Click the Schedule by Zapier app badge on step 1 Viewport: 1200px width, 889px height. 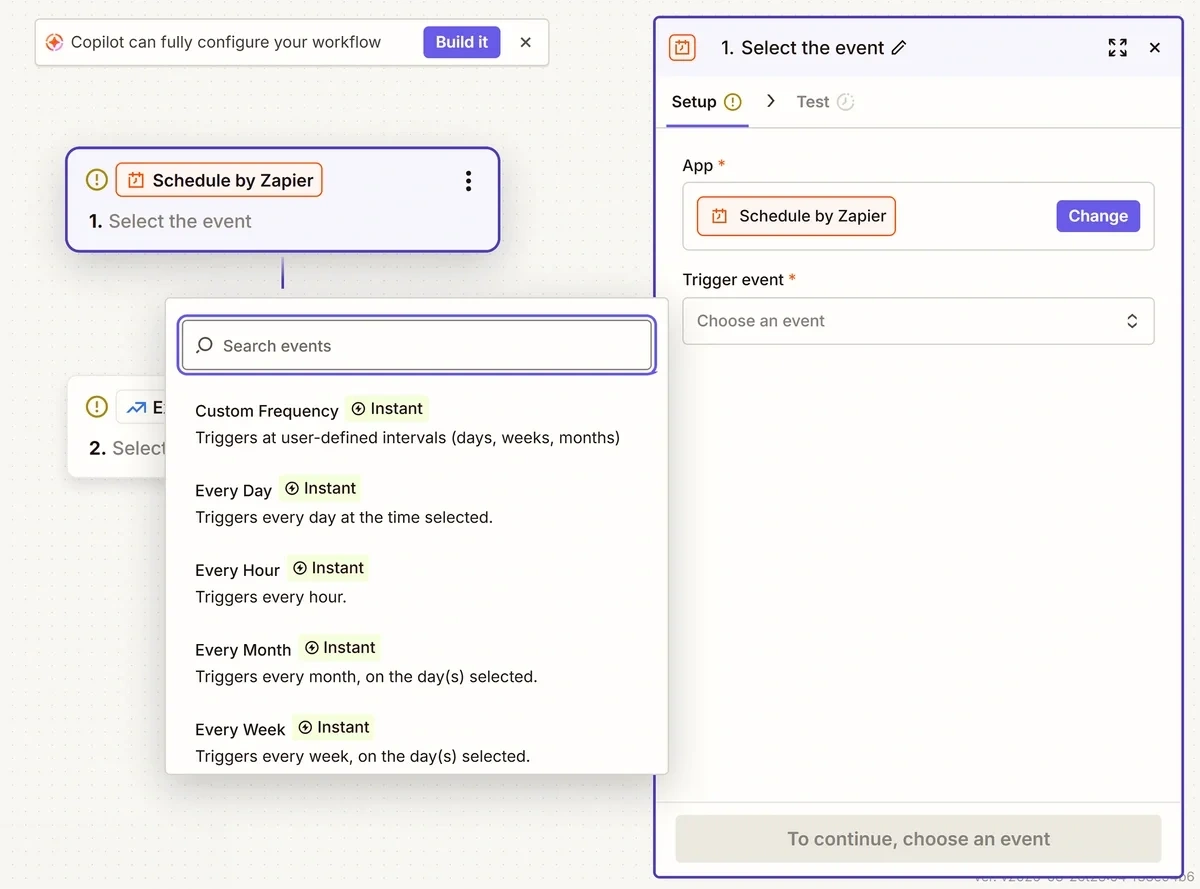coord(219,180)
